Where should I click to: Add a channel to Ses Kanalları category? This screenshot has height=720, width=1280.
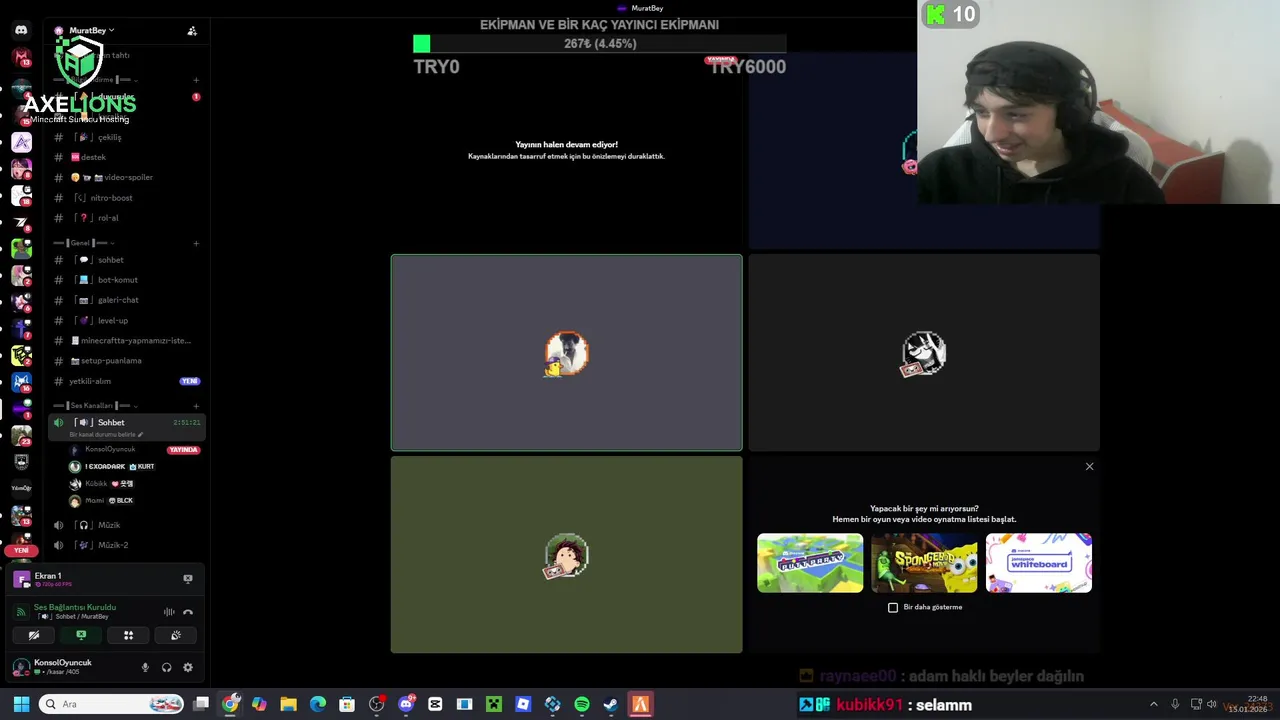click(196, 406)
